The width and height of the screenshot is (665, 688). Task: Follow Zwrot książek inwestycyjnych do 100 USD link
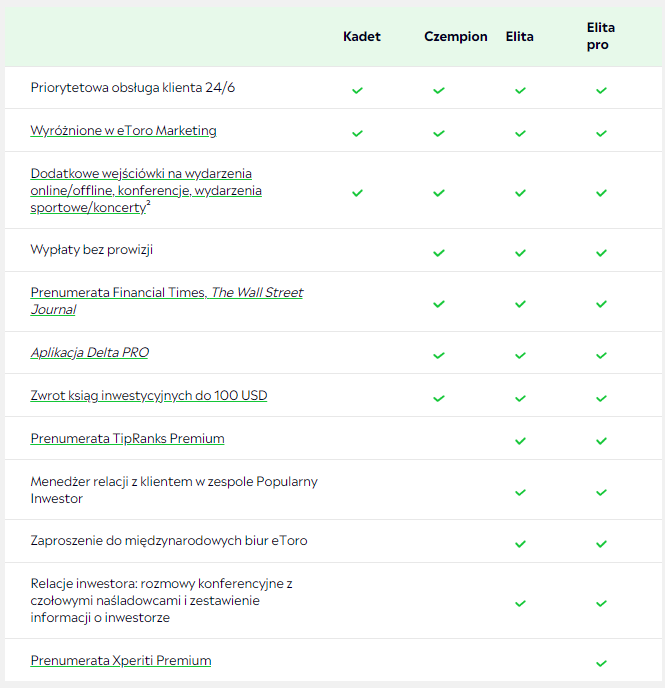click(x=148, y=396)
